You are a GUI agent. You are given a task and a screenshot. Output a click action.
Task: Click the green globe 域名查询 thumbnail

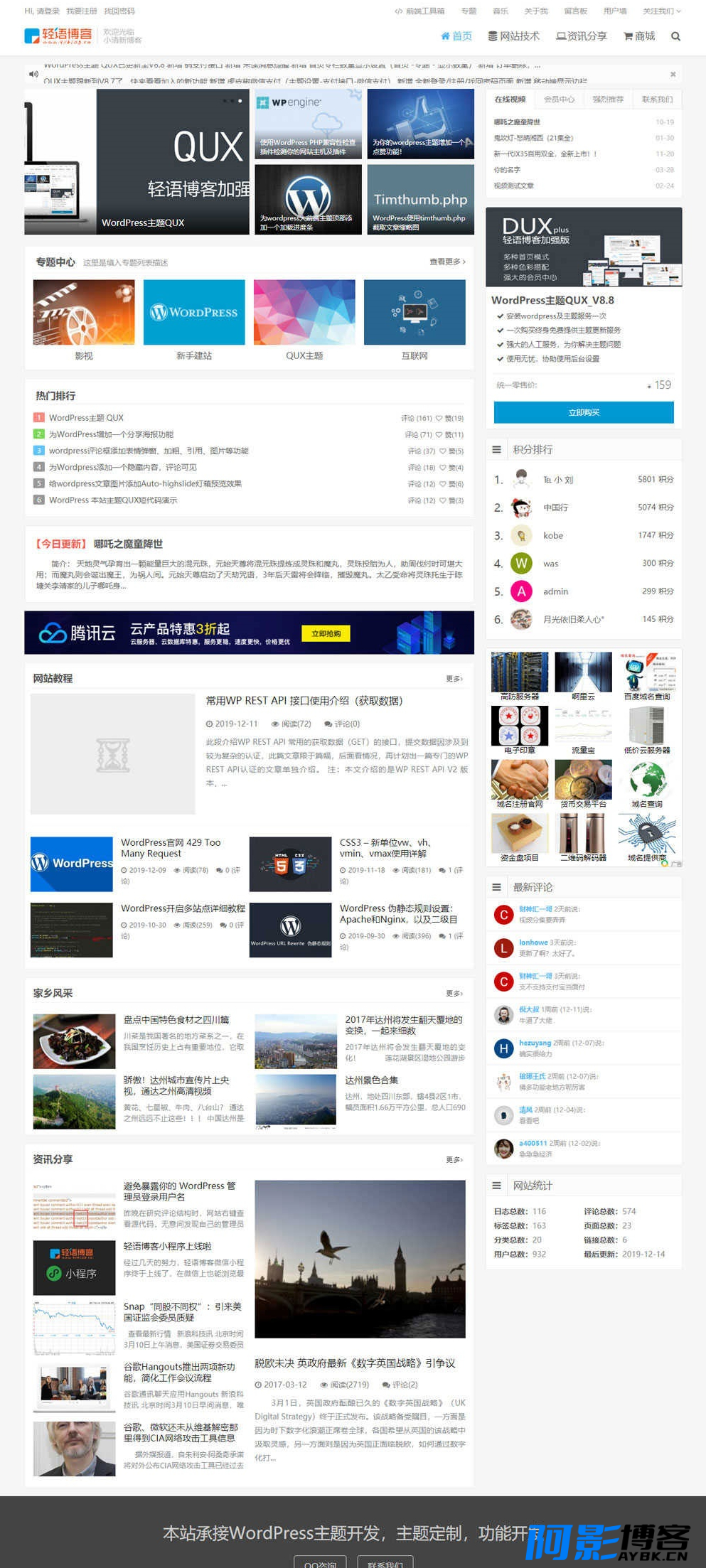pyautogui.click(x=647, y=779)
